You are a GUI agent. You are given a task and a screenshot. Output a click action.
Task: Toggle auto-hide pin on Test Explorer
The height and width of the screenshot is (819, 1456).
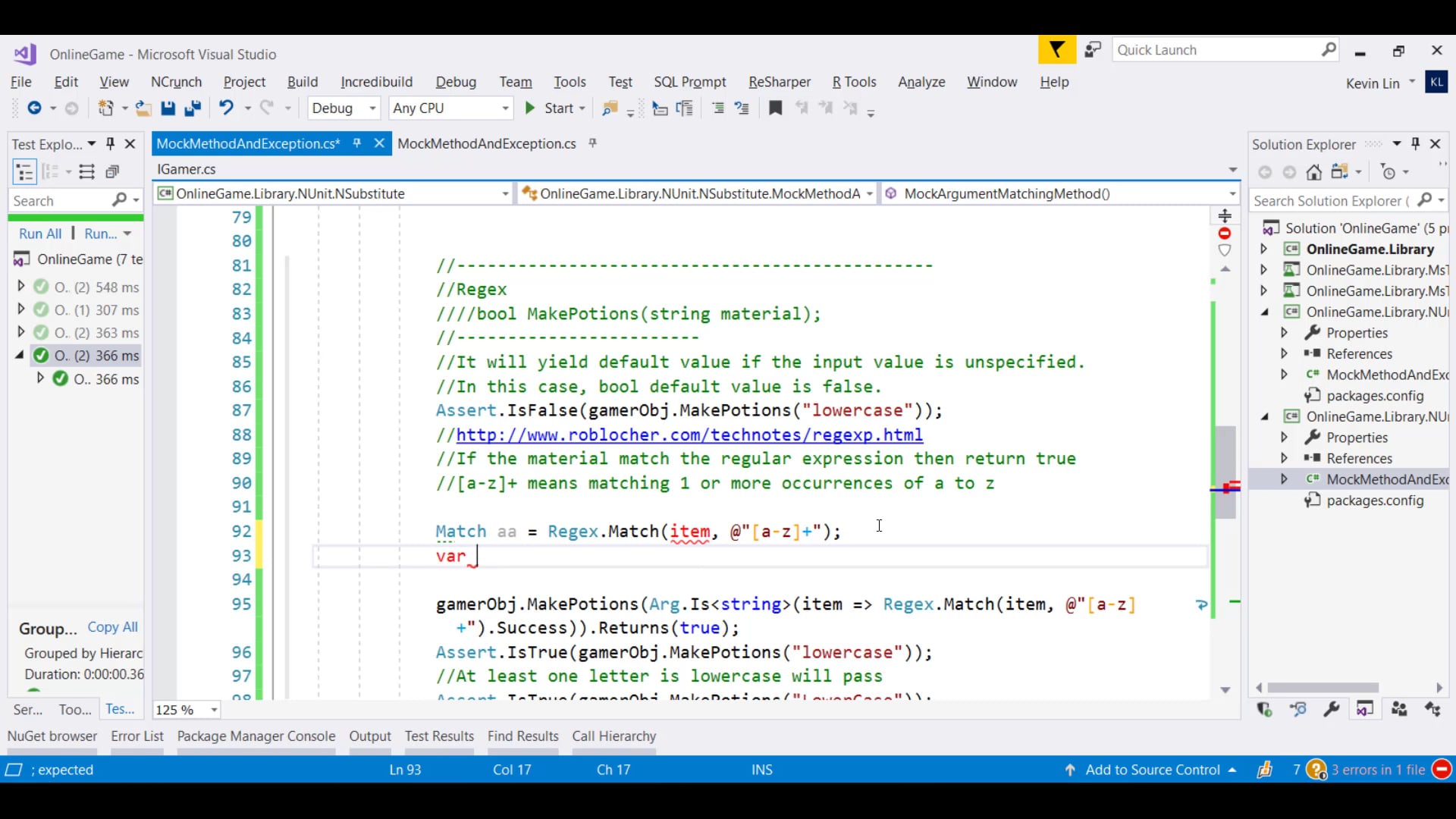pyautogui.click(x=110, y=143)
